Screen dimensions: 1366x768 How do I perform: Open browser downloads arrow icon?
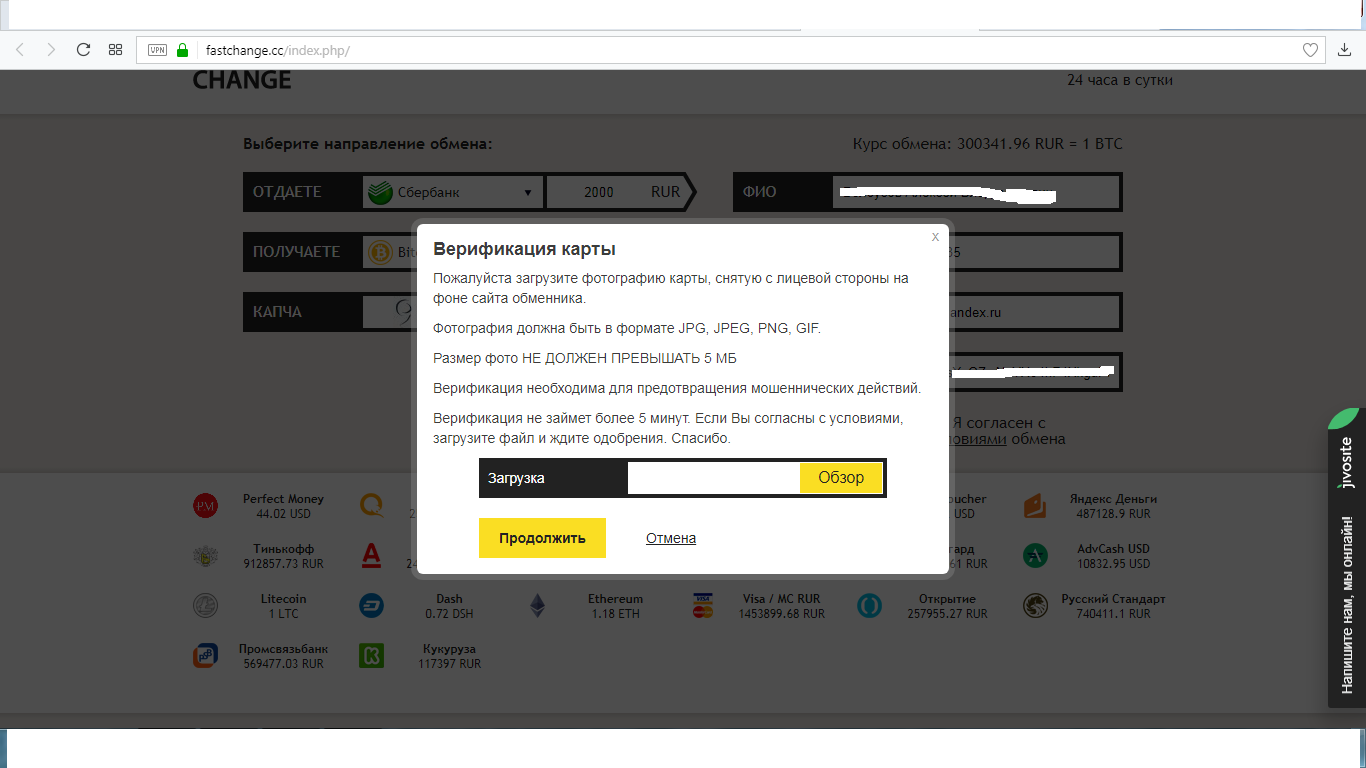(x=1344, y=50)
